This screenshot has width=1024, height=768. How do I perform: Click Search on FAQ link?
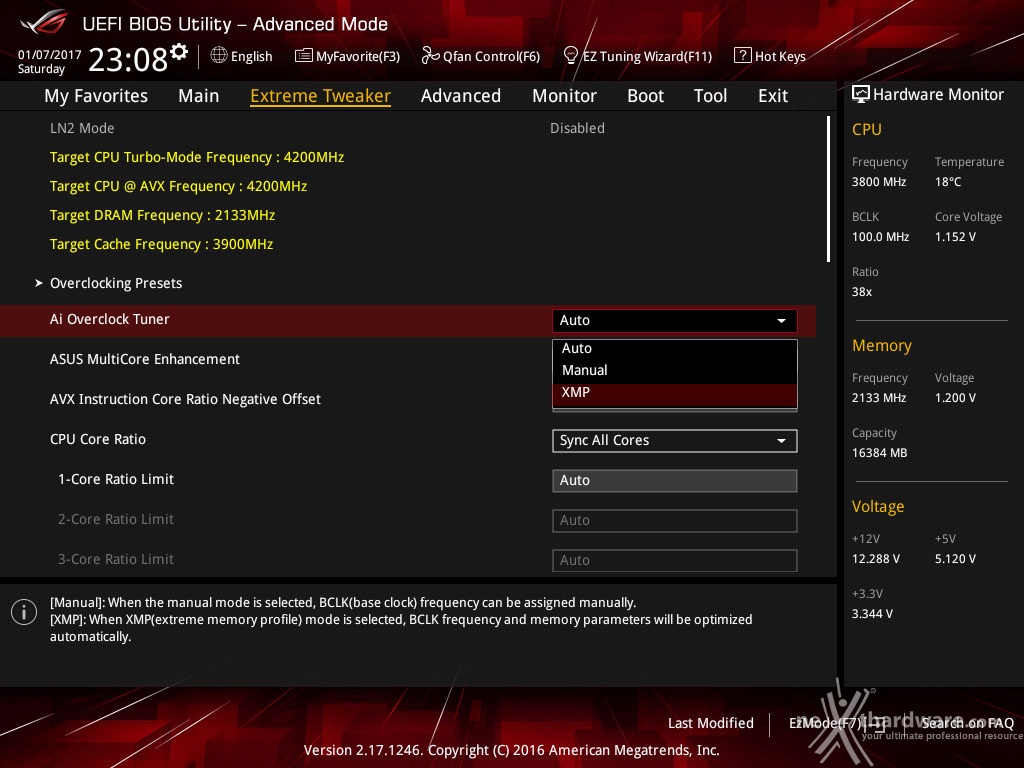[x=967, y=723]
